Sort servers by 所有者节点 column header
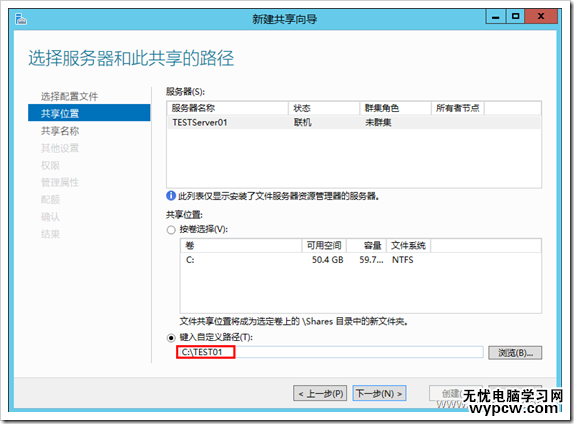This screenshot has height=424, width=574. tap(458, 108)
